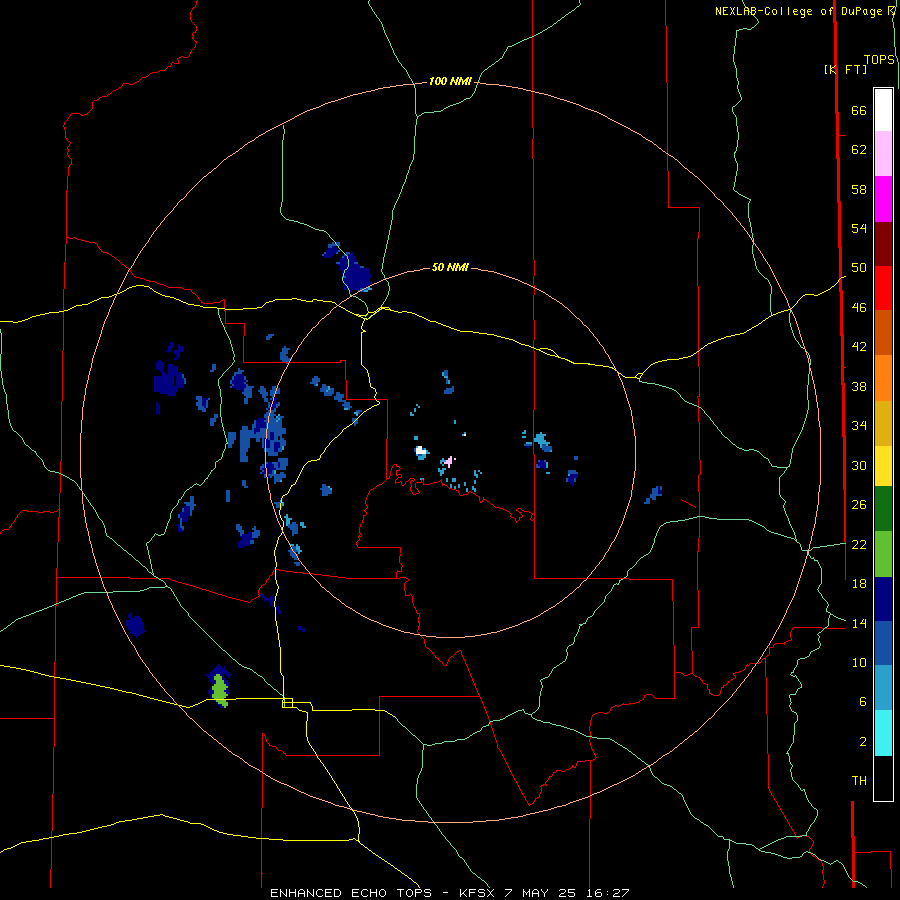This screenshot has width=900, height=900.
Task: Pick the orange 38 kft legend swatch
Action: click(883, 378)
